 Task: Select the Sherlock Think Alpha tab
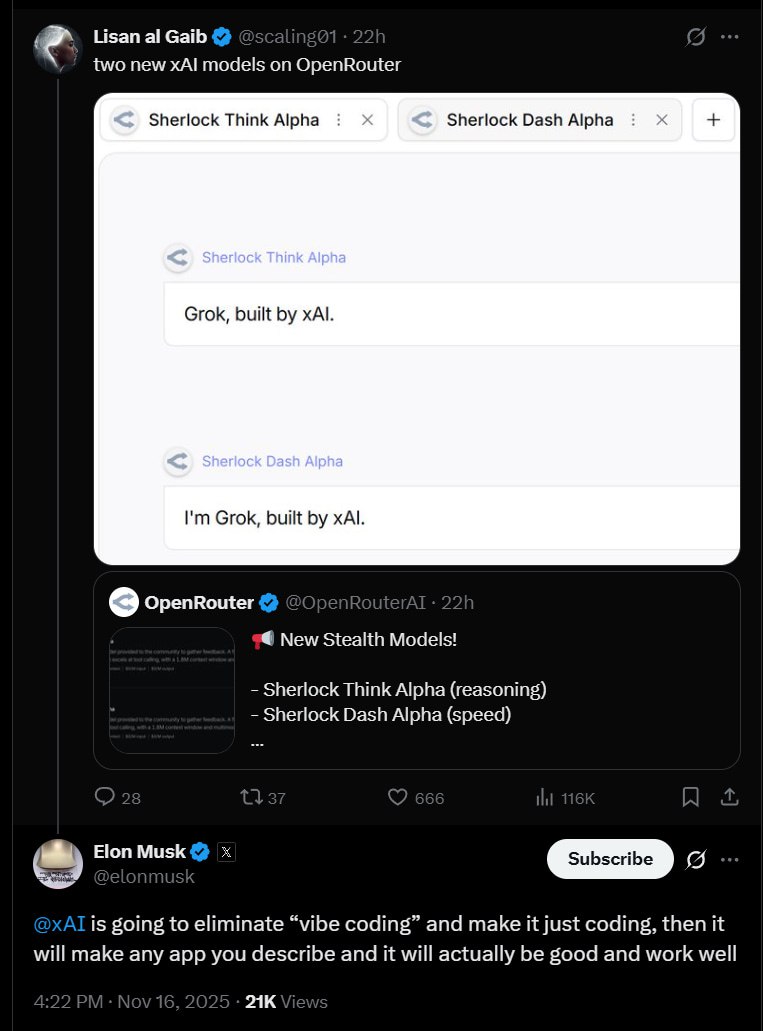coord(233,120)
